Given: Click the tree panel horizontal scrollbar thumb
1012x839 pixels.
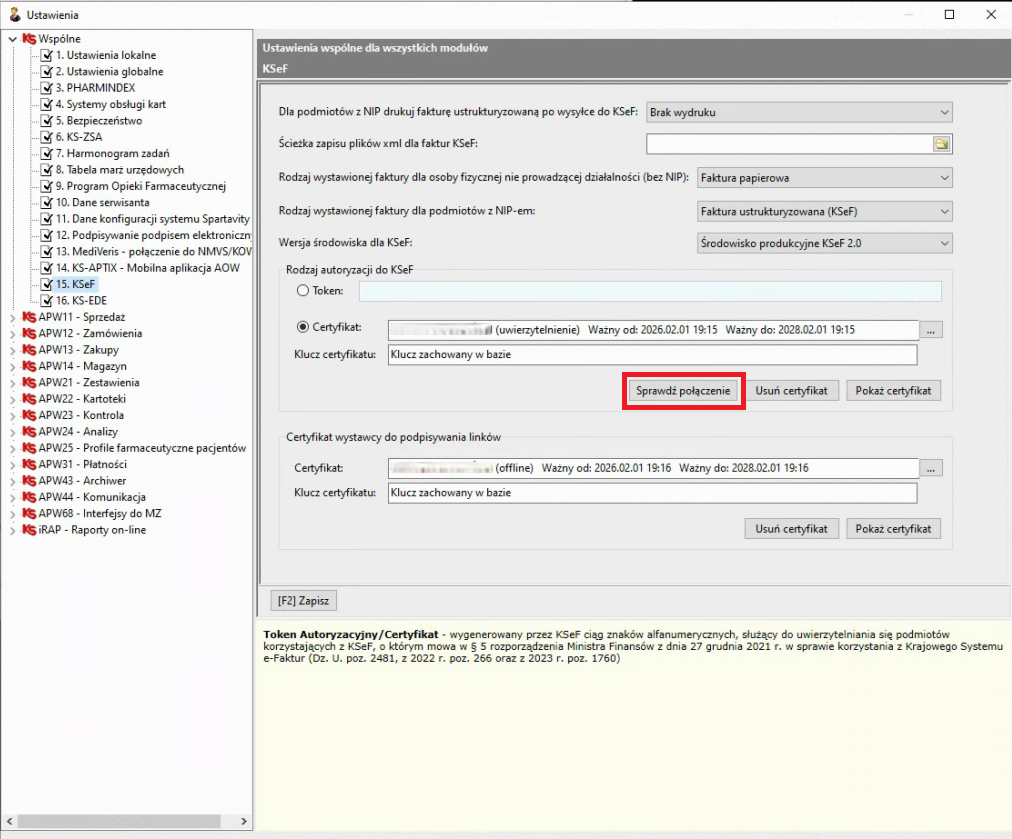Looking at the screenshot, I should pyautogui.click(x=119, y=821).
